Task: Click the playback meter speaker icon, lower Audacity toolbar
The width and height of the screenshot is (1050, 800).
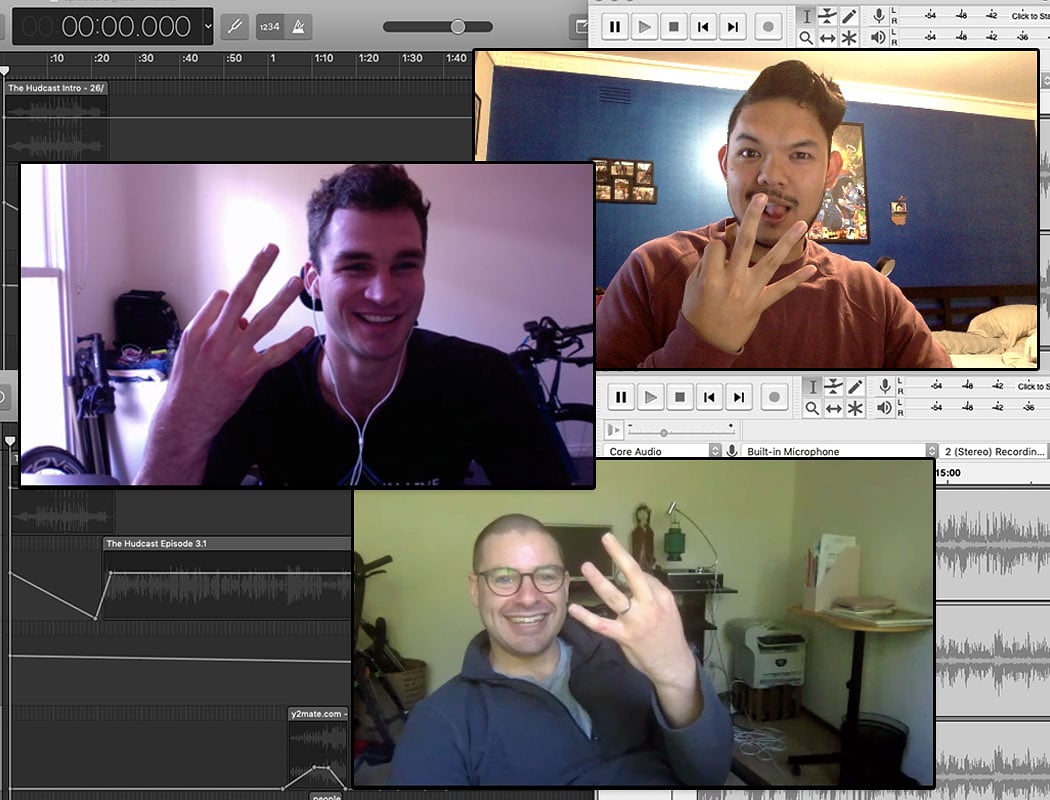Action: point(885,407)
